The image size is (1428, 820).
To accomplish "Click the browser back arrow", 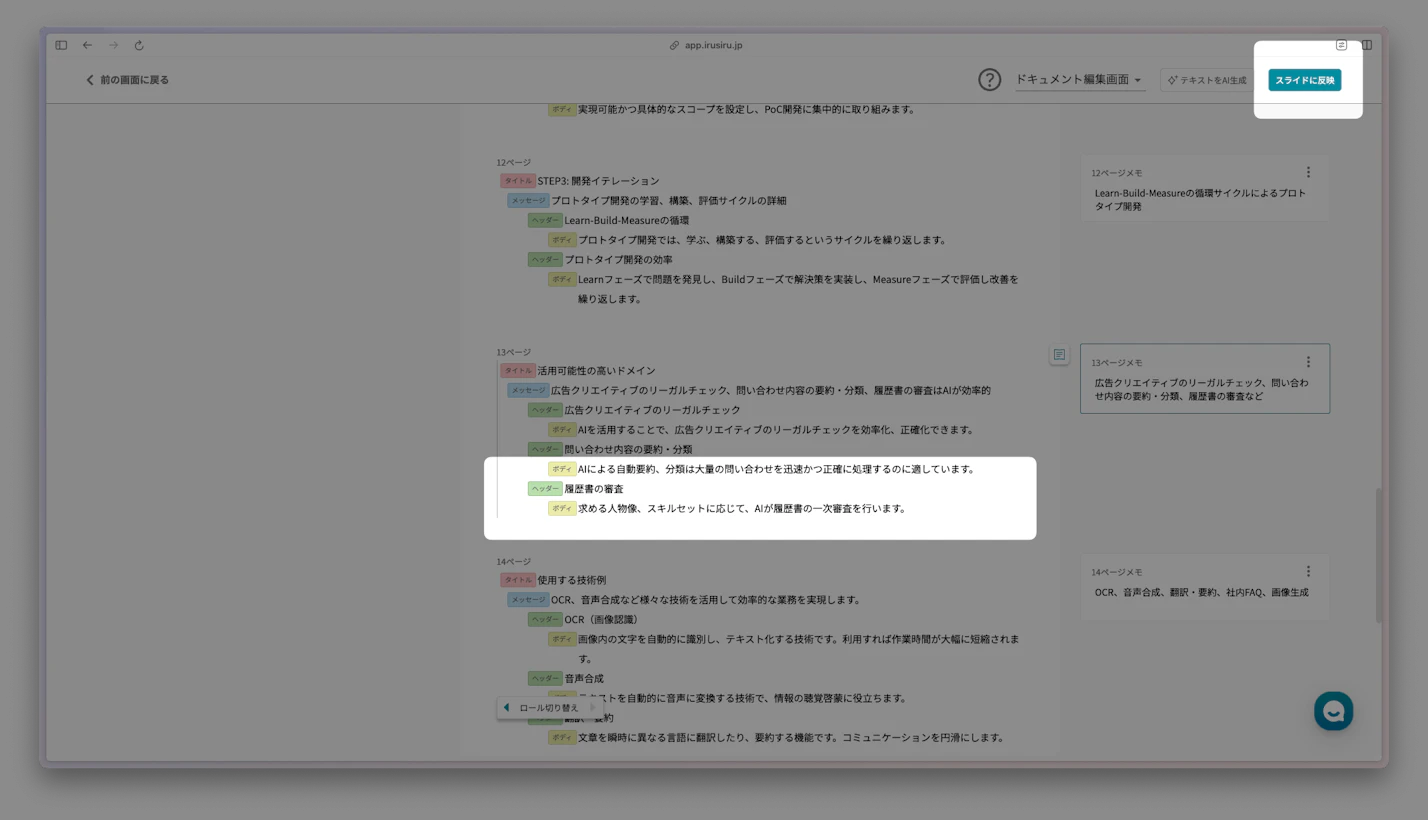I will tap(87, 45).
